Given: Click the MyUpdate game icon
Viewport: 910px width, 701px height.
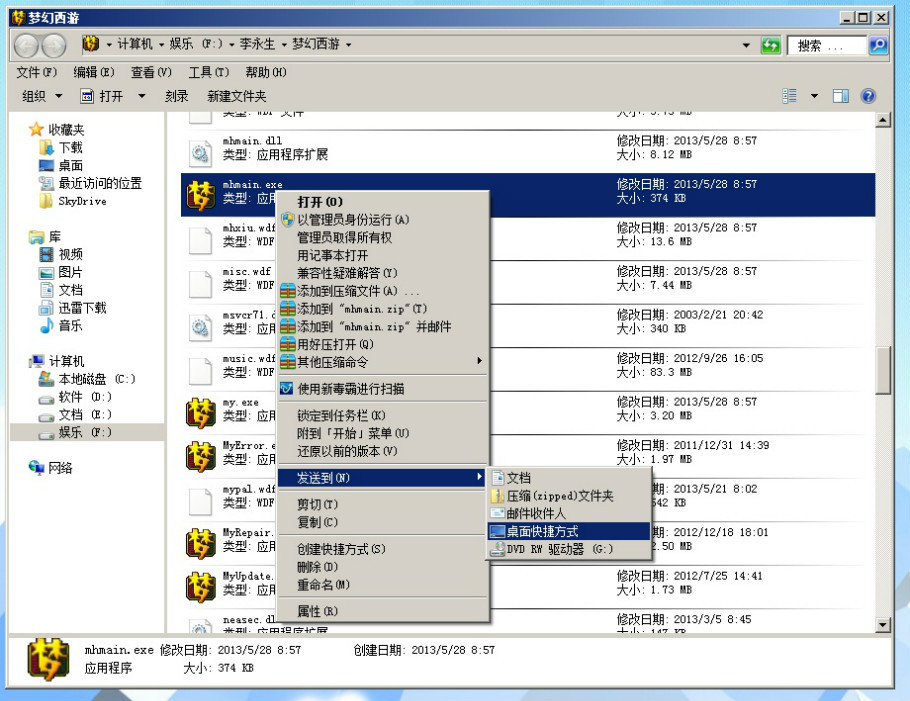Looking at the screenshot, I should pos(201,587).
